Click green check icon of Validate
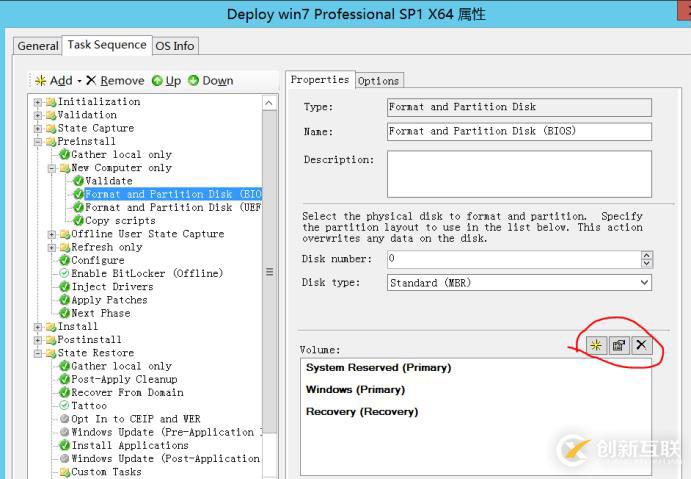Screen dimensions: 691x479 coord(78,181)
